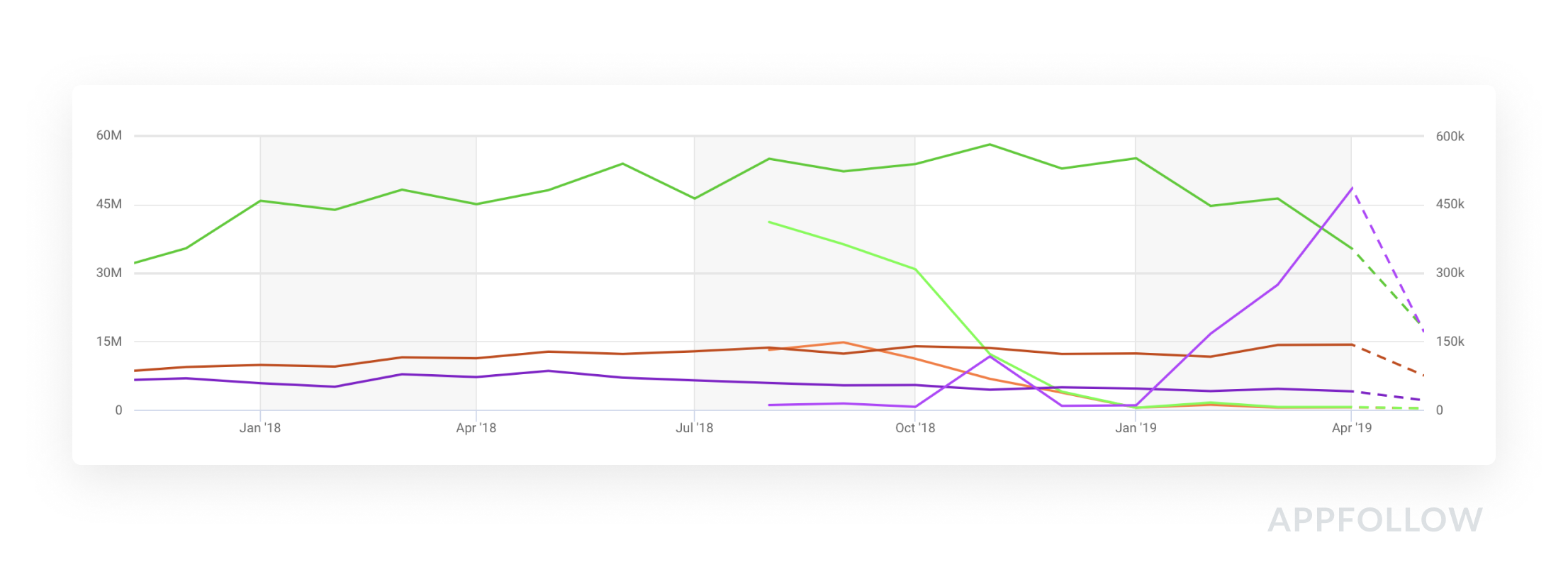Click the dark green line's highest peak

click(x=990, y=145)
